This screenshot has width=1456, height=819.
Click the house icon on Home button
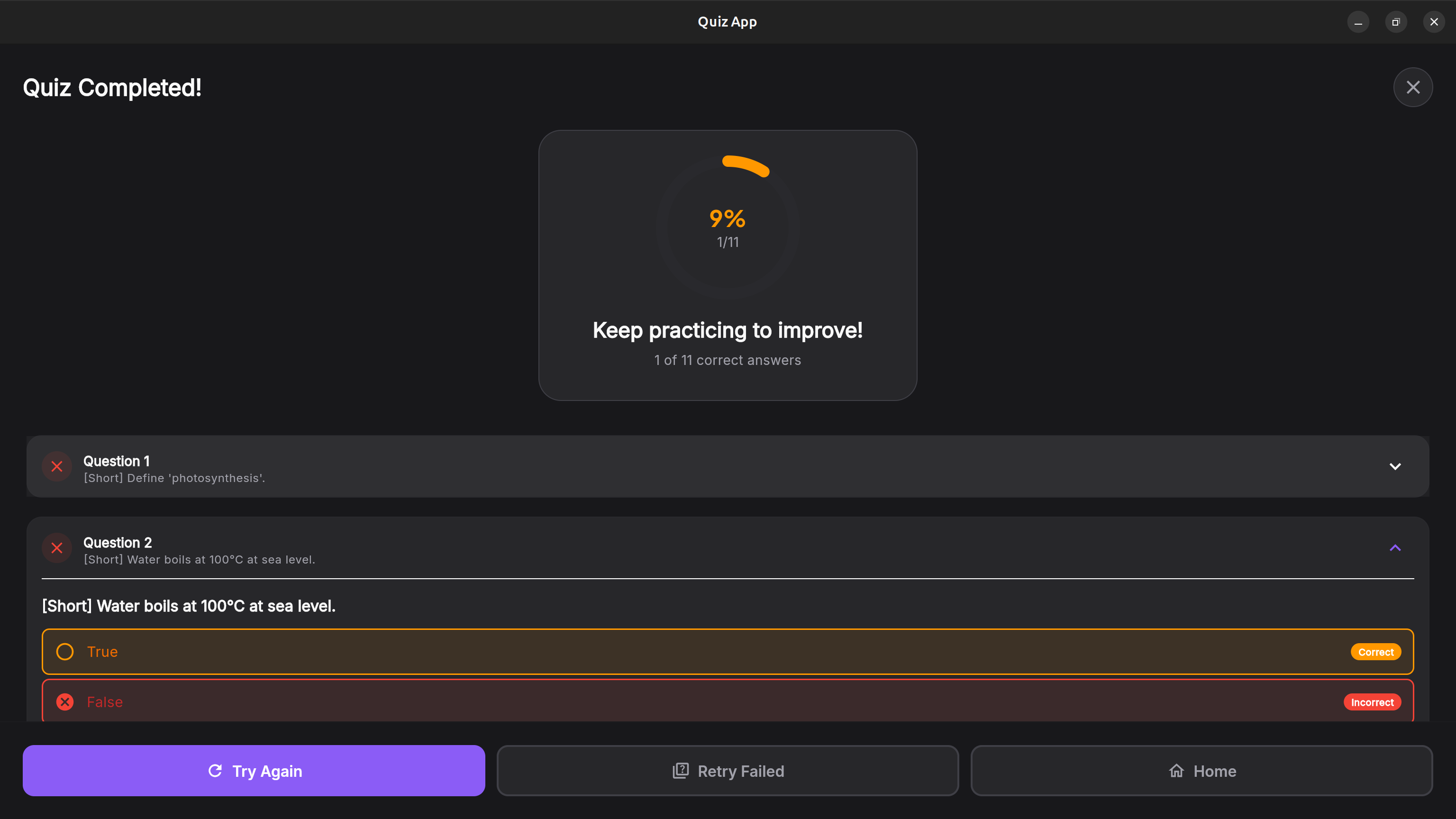(1176, 770)
